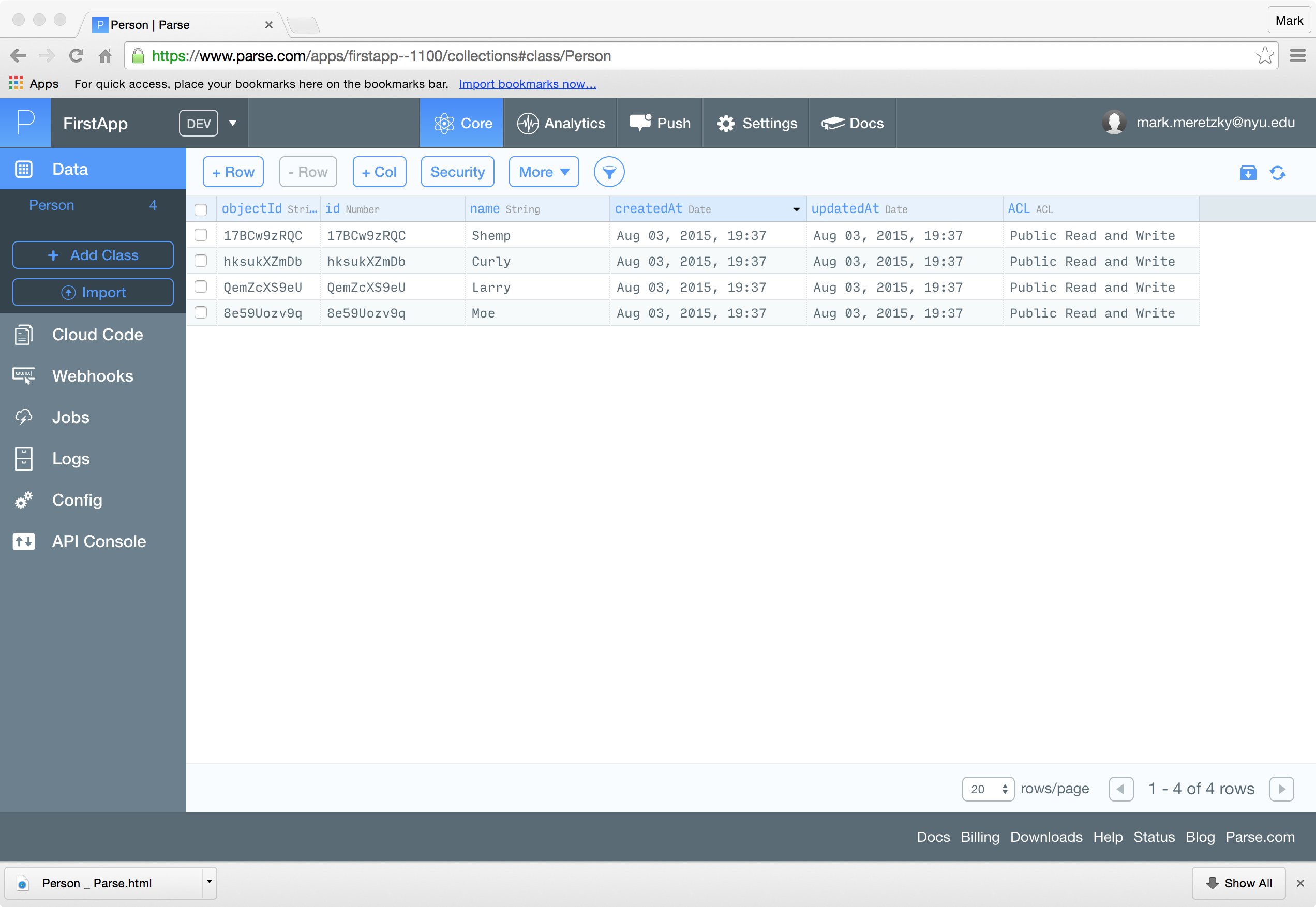
Task: Click the Blog footer link
Action: pyautogui.click(x=1200, y=837)
